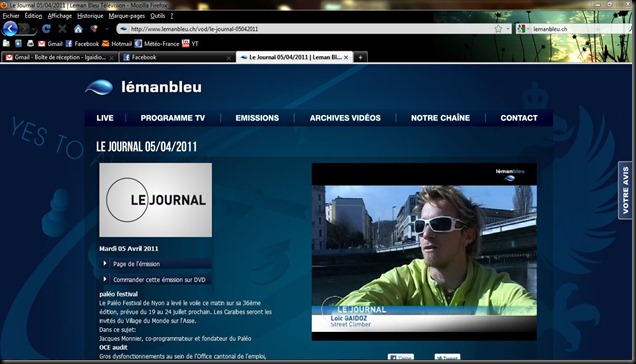Open the Affichage menu
Image resolution: width=636 pixels, height=364 pixels.
click(x=60, y=16)
